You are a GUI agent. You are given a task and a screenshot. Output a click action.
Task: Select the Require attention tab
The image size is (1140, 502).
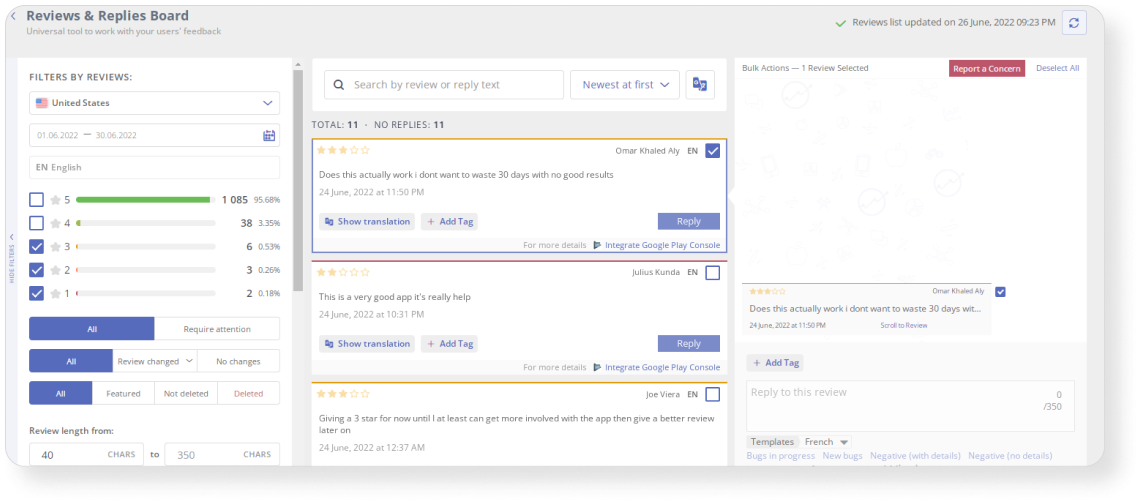tap(217, 329)
